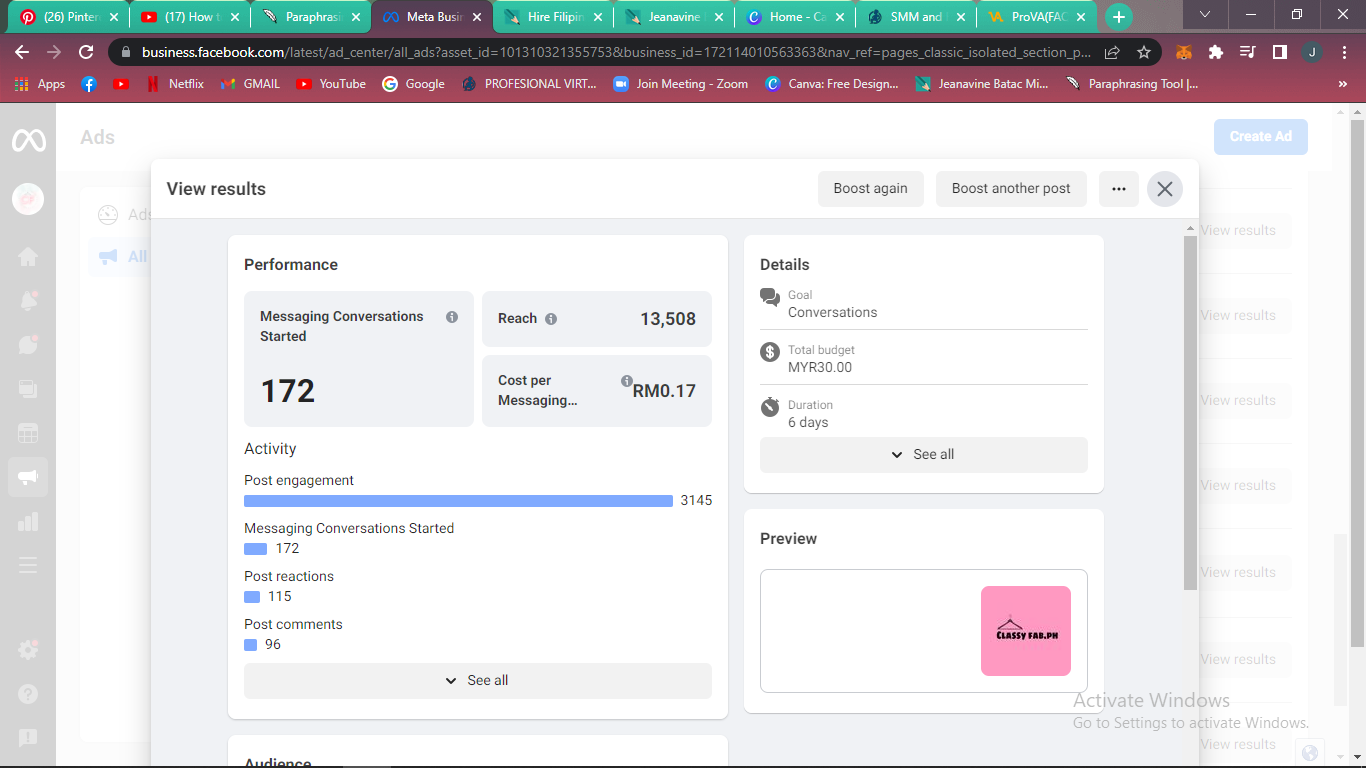Click the Meta logo in the sidebar
Image resolution: width=1366 pixels, height=768 pixels.
[28, 141]
